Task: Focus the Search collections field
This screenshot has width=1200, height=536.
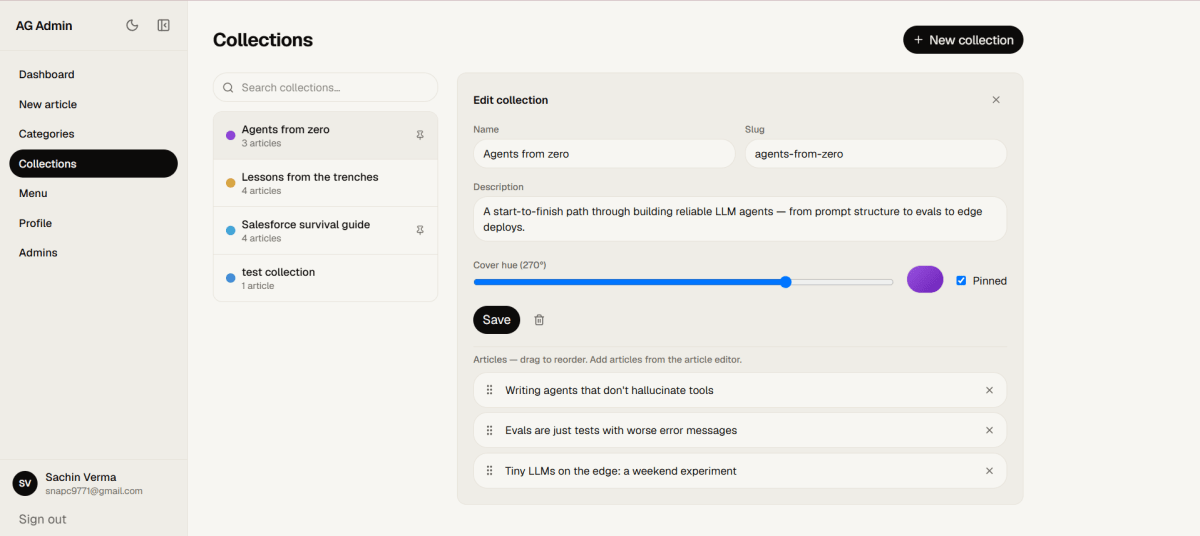Action: pos(325,87)
